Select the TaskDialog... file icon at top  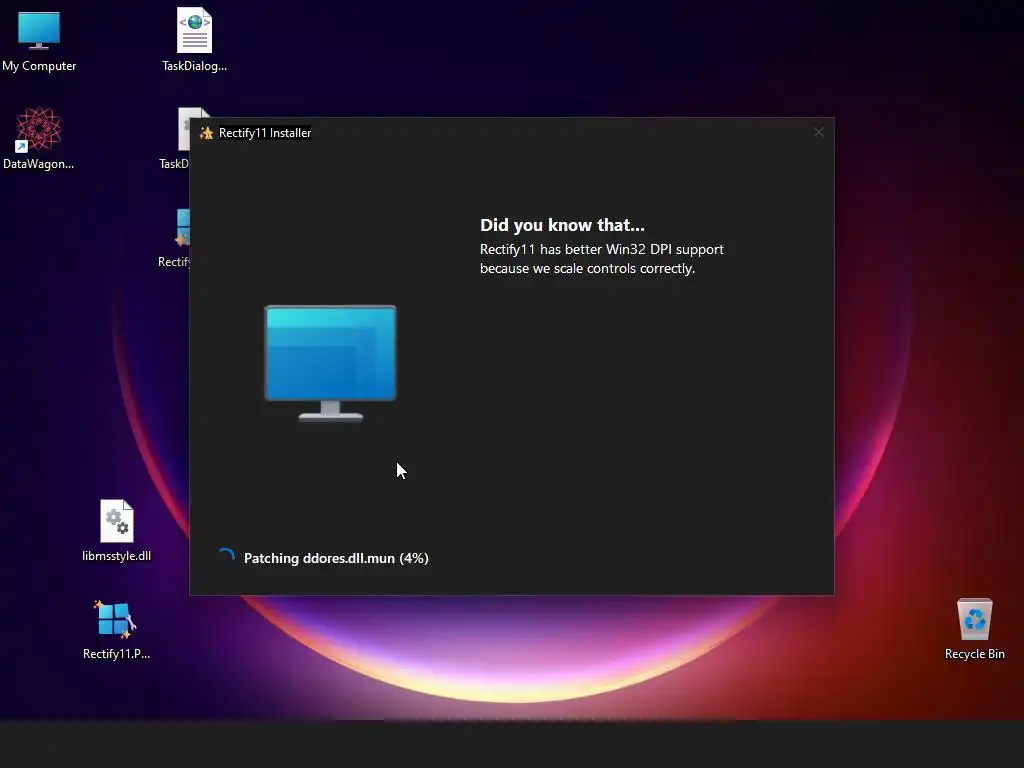click(x=195, y=30)
